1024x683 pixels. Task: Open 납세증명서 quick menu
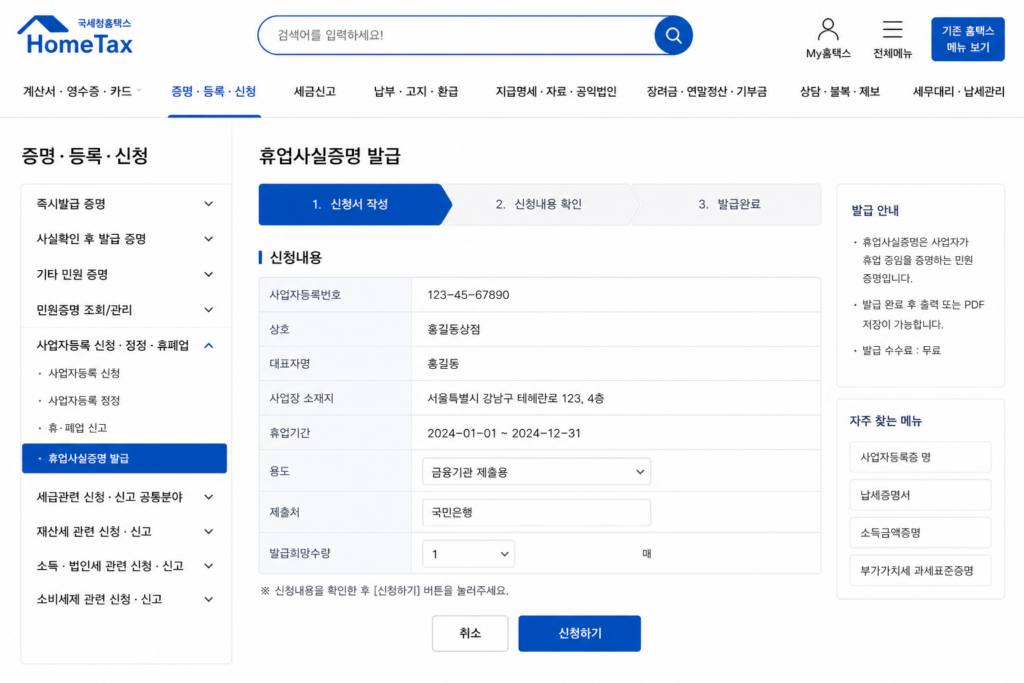tap(920, 495)
